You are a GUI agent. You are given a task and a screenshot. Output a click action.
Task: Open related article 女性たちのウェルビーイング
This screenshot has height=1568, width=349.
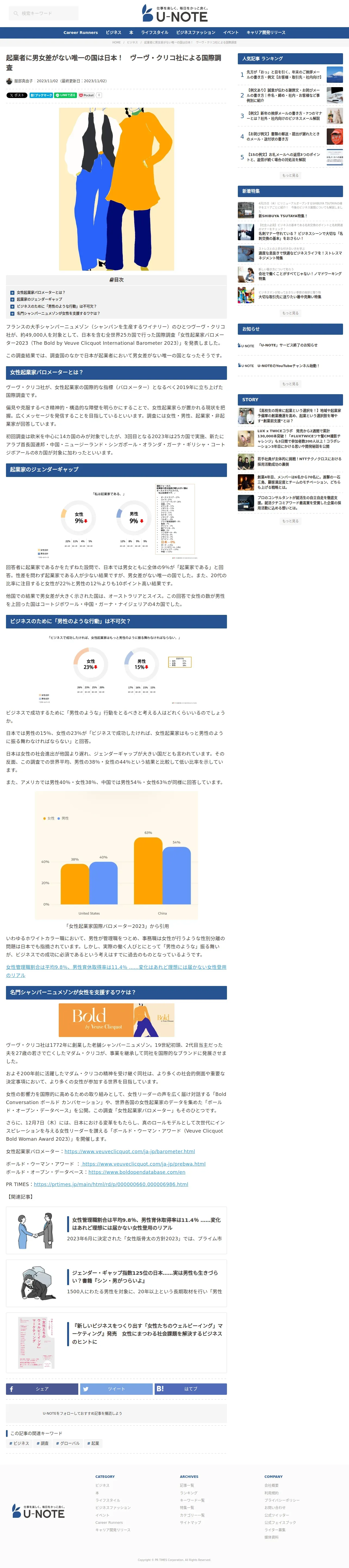[x=116, y=1343]
